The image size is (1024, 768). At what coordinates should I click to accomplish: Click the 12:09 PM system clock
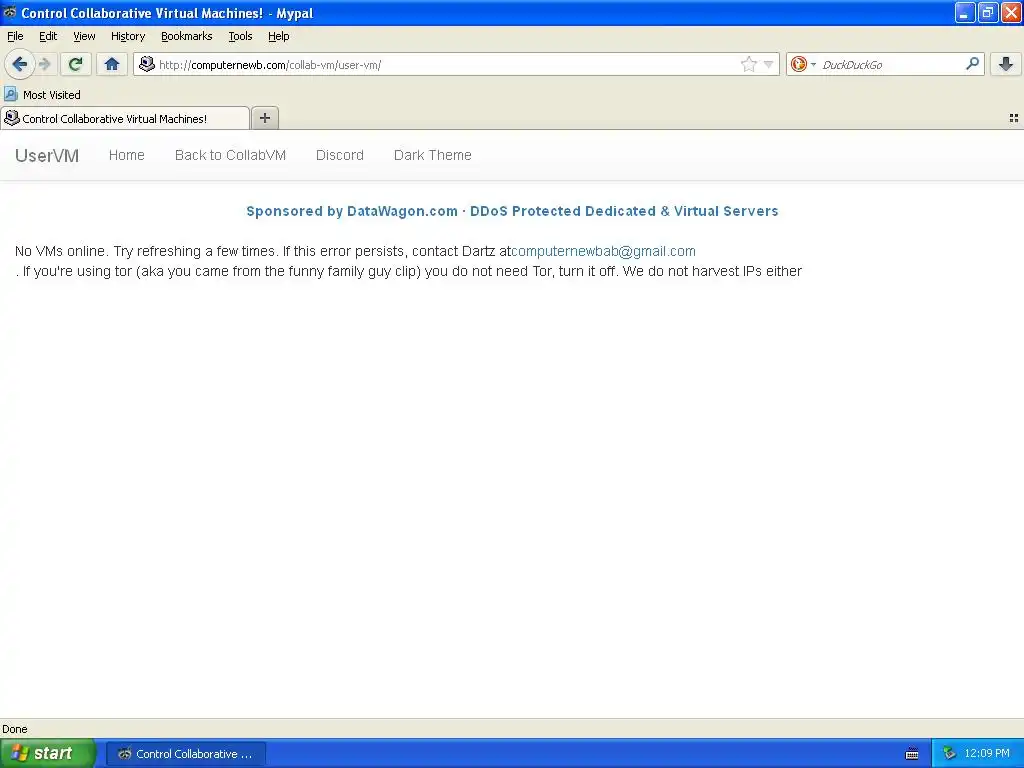[987, 754]
